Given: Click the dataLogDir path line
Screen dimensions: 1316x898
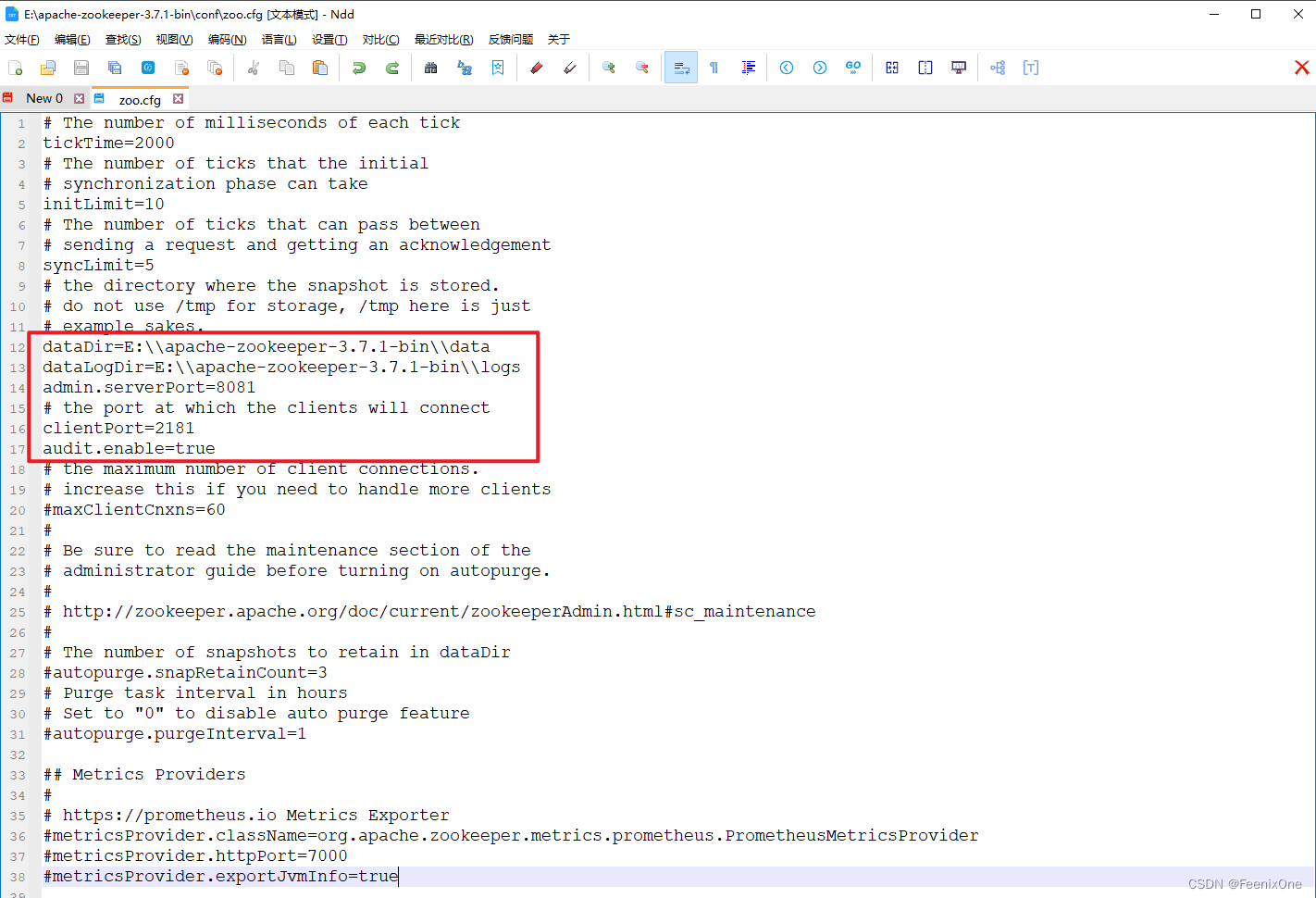Looking at the screenshot, I should [x=281, y=367].
